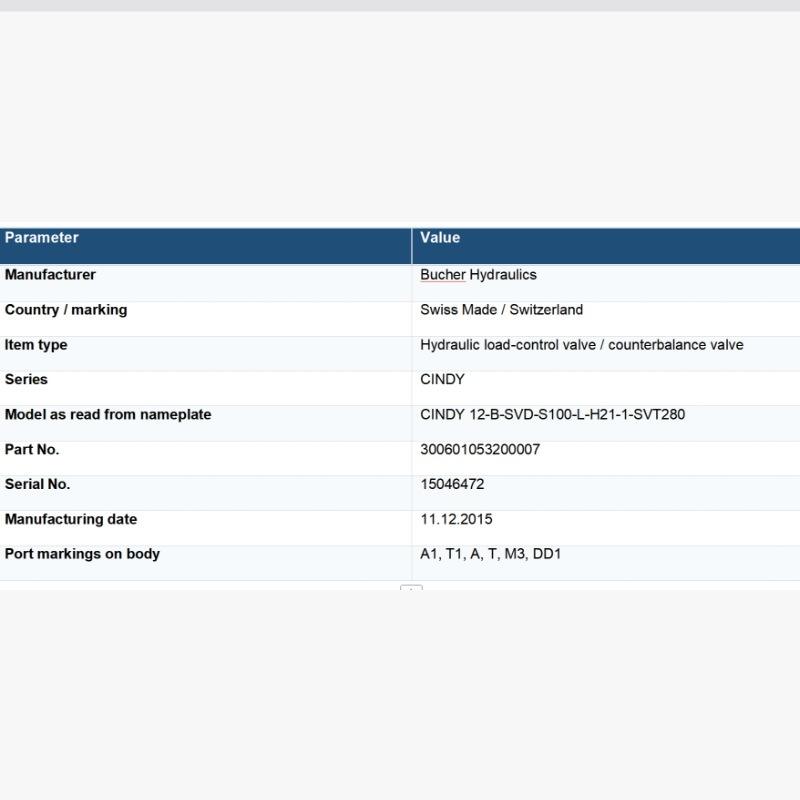Select the Item type label
Viewport: 800px width, 800px height.
(x=36, y=345)
